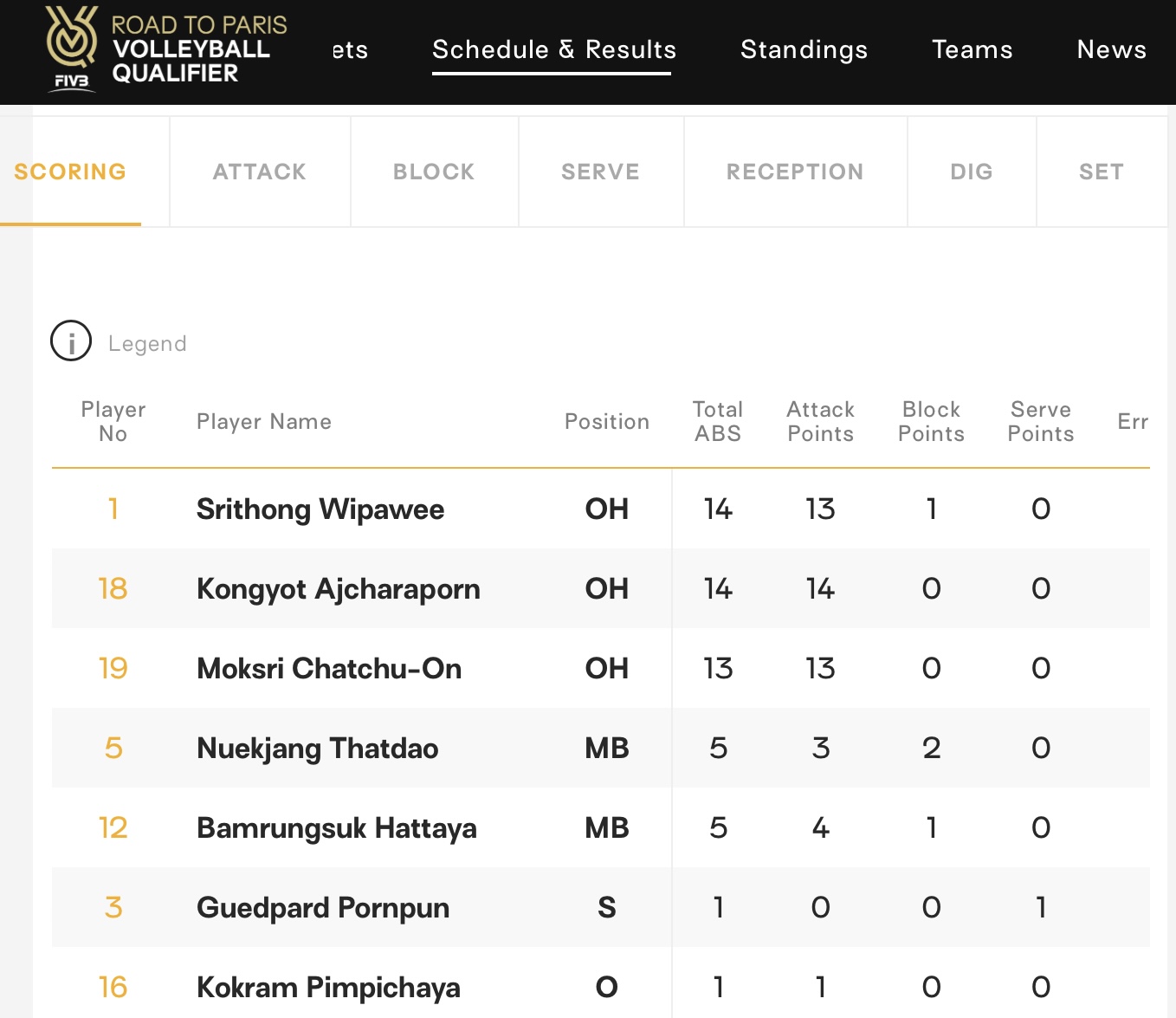Viewport: 1176px width, 1018px height.
Task: Open the Set statistics tab
Action: click(x=1101, y=172)
